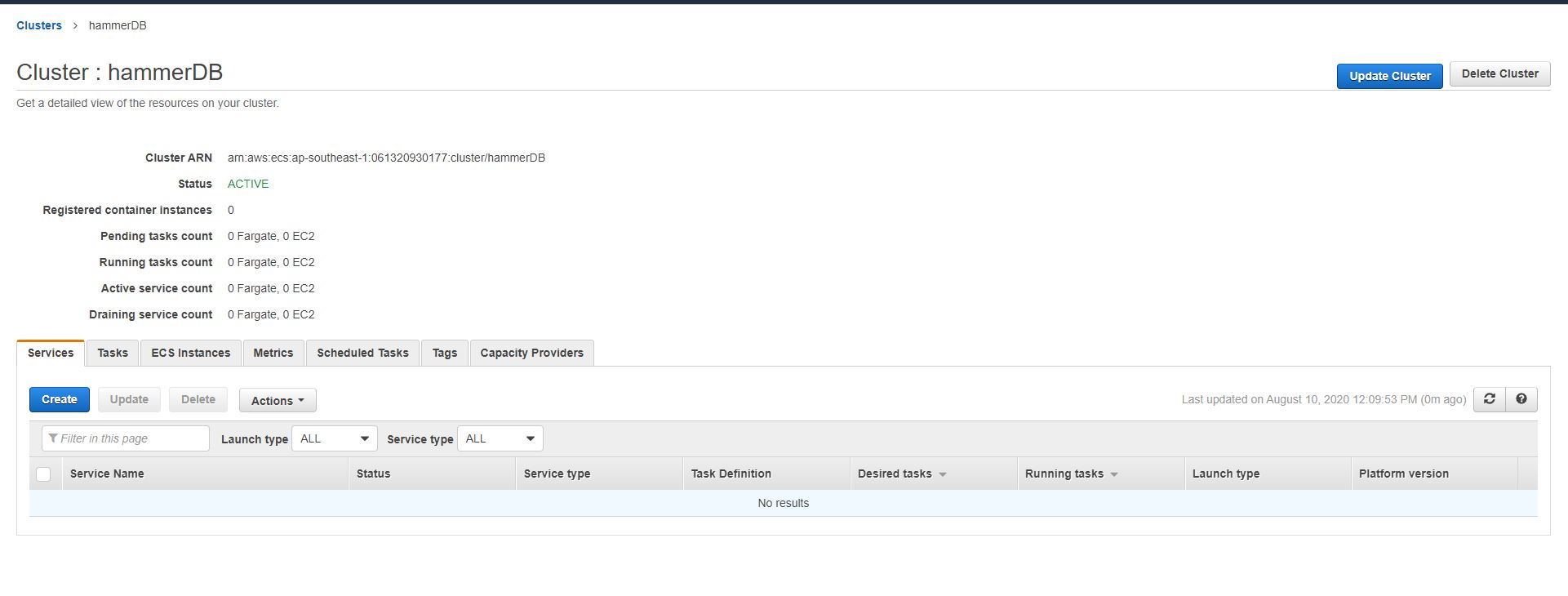
Task: Click the Delete Cluster button
Action: 1499,73
